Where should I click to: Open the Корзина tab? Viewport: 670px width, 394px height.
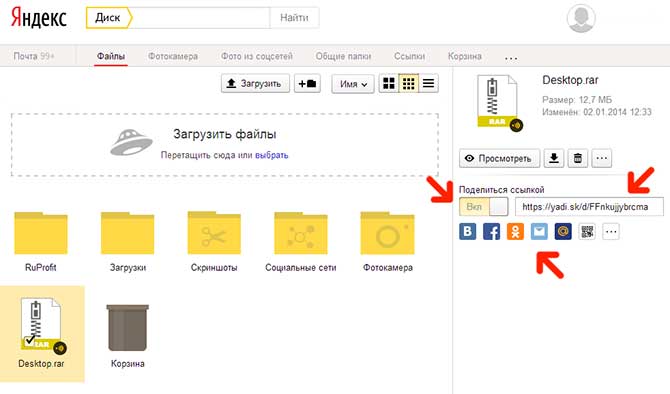point(464,56)
